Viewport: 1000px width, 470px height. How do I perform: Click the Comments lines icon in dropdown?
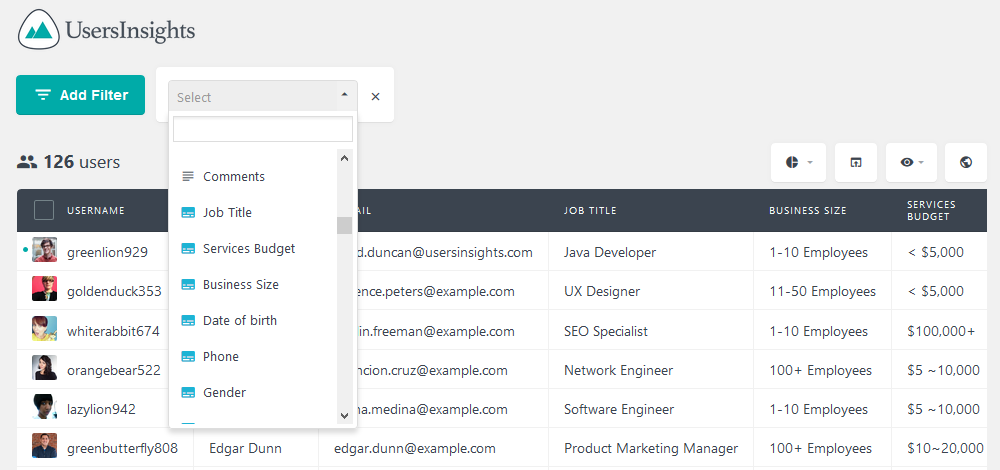pos(188,177)
